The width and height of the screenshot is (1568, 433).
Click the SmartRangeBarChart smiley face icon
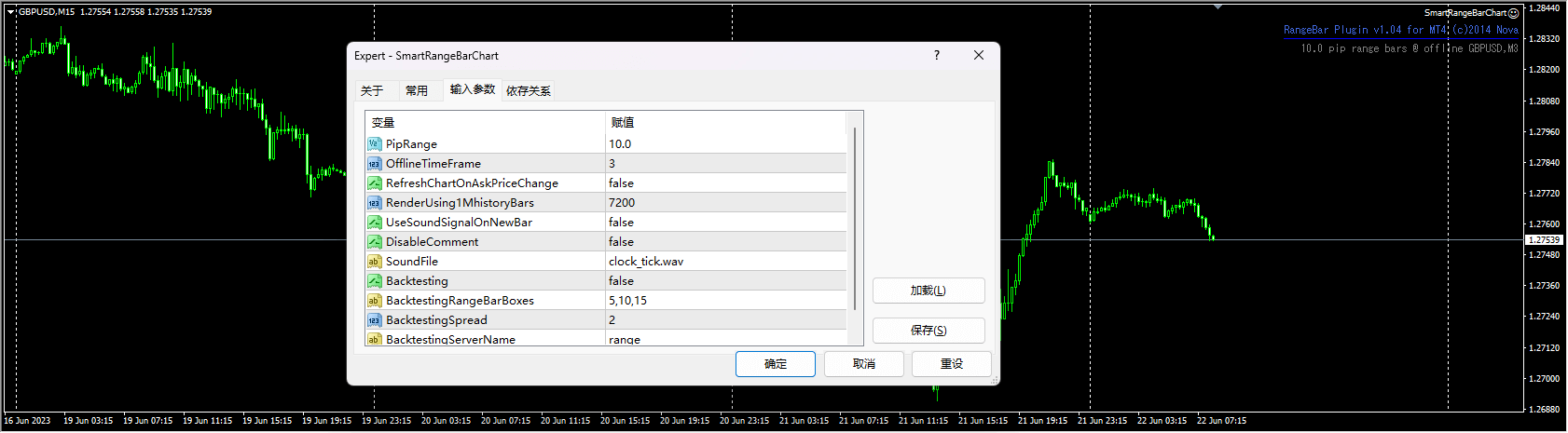[1513, 13]
